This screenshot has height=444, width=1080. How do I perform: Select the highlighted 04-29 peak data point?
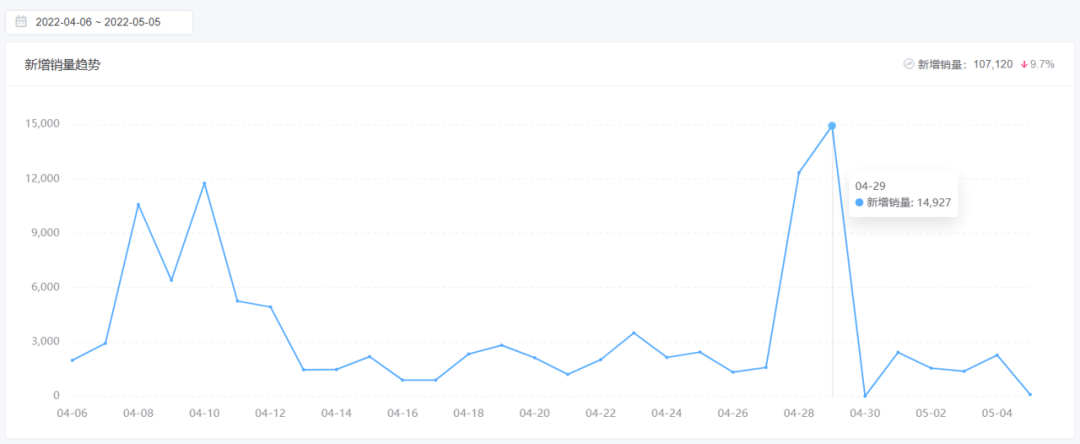tap(832, 126)
